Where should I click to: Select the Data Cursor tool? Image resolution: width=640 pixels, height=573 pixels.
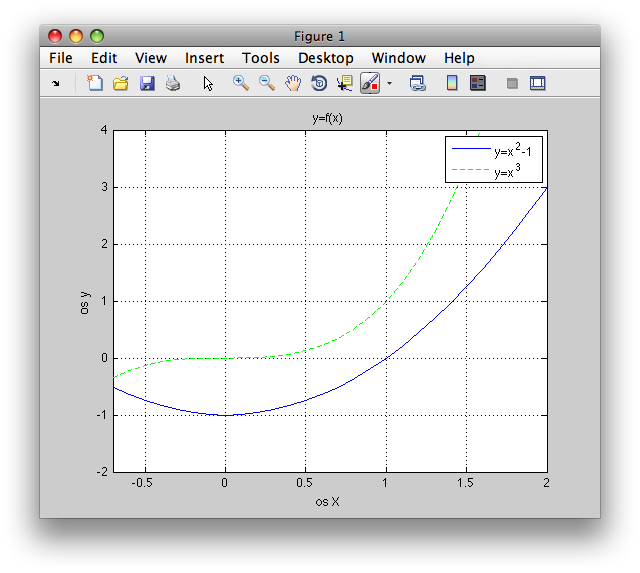click(x=345, y=83)
